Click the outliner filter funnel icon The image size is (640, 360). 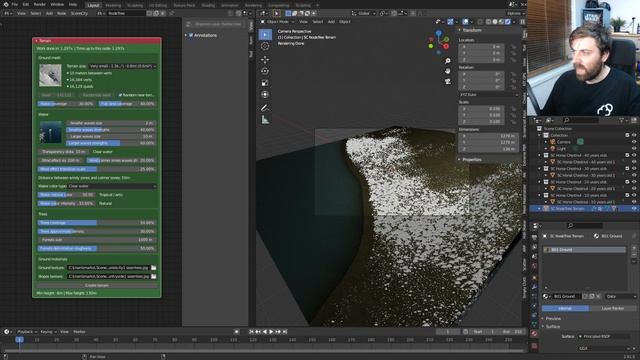click(622, 120)
